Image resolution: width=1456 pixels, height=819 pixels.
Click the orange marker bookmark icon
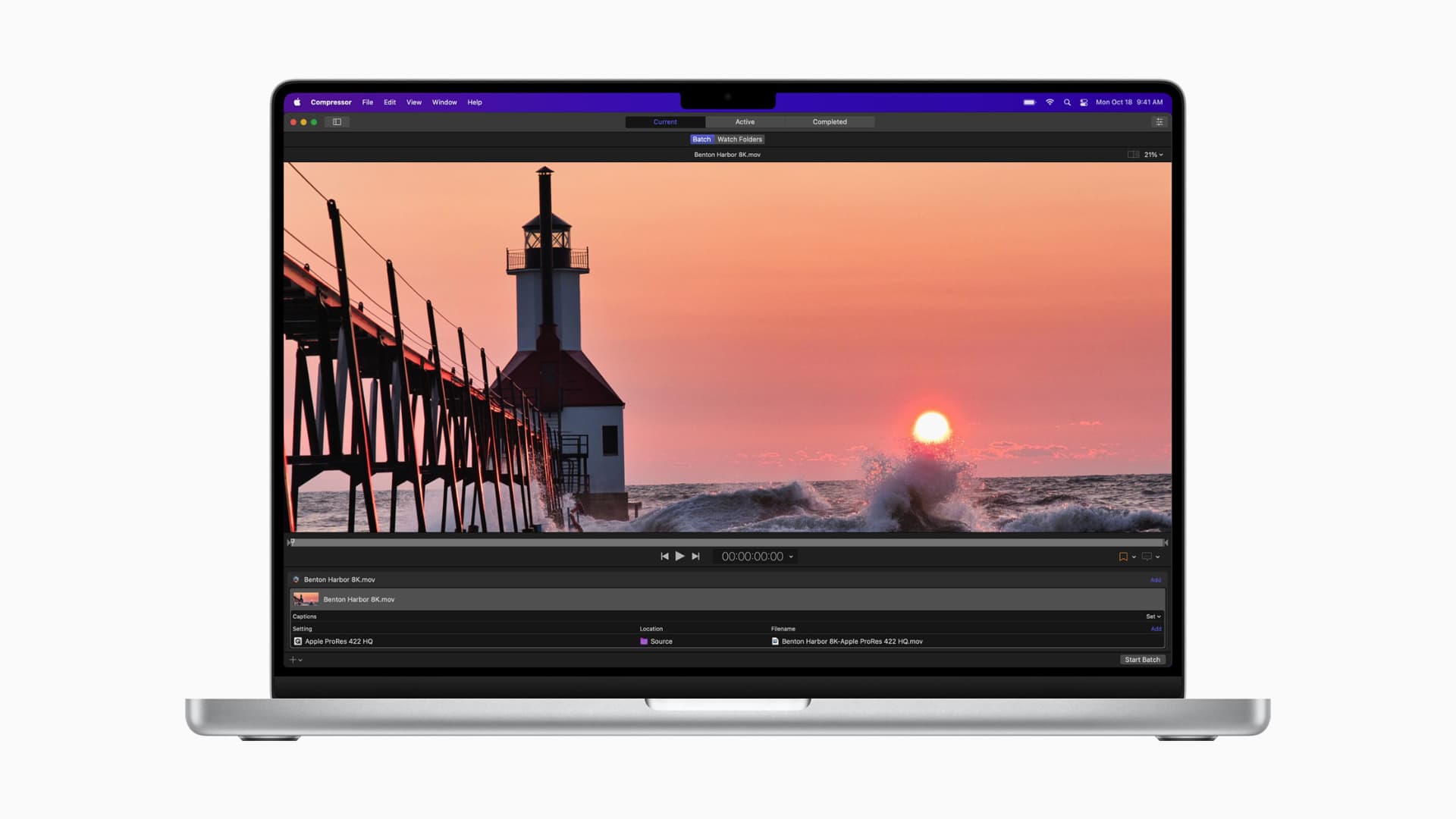1123,557
